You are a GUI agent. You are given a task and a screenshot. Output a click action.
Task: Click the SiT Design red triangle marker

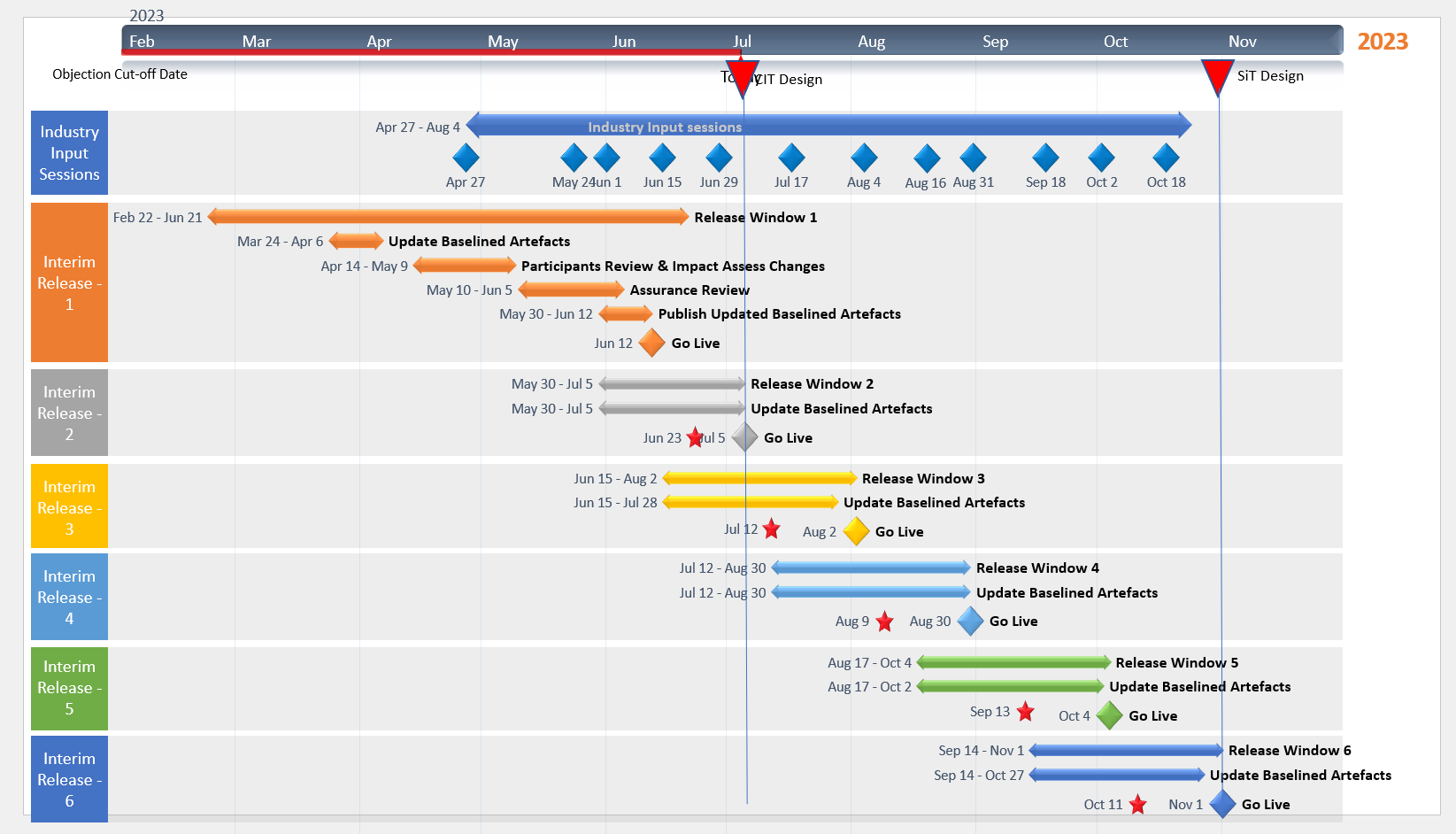[x=1217, y=75]
